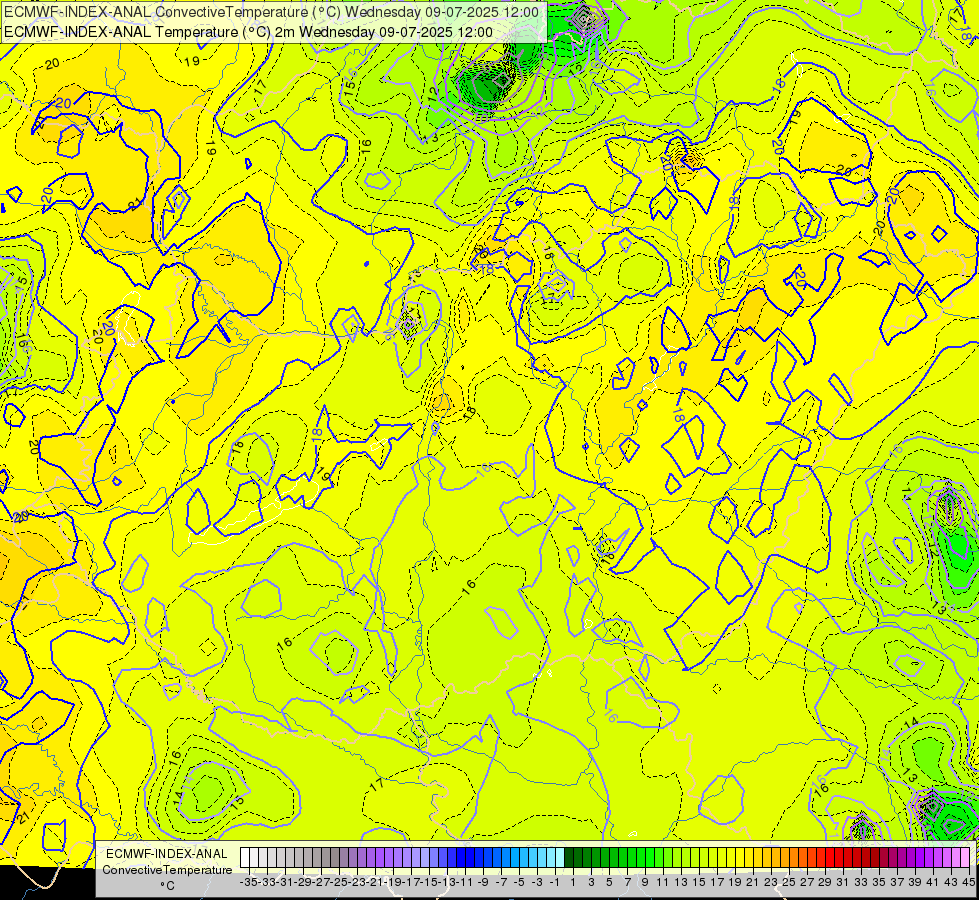The image size is (979, 900).
Task: Click the legend scale value '29'
Action: coord(825,882)
